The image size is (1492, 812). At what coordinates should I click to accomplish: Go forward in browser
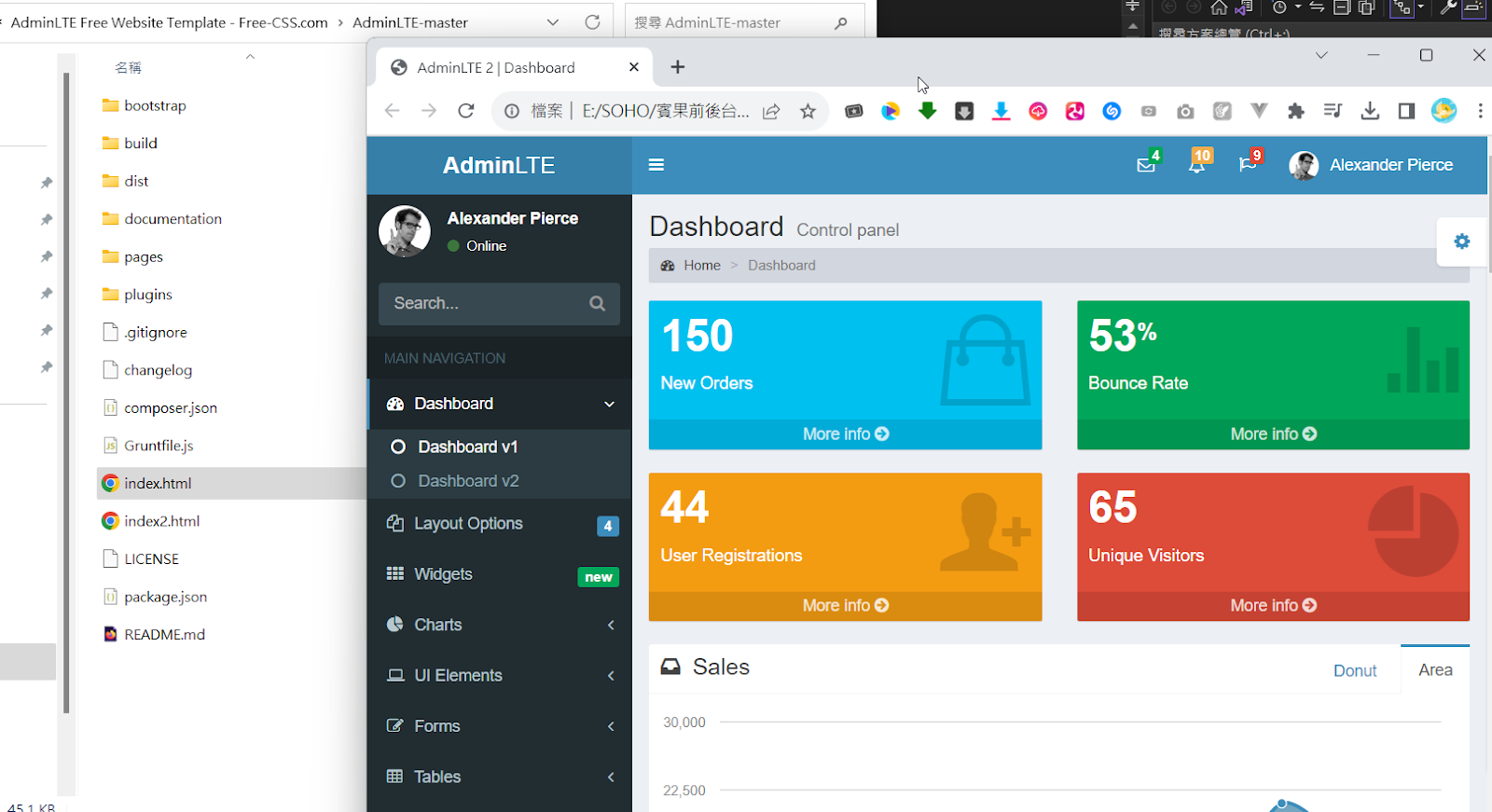(429, 111)
